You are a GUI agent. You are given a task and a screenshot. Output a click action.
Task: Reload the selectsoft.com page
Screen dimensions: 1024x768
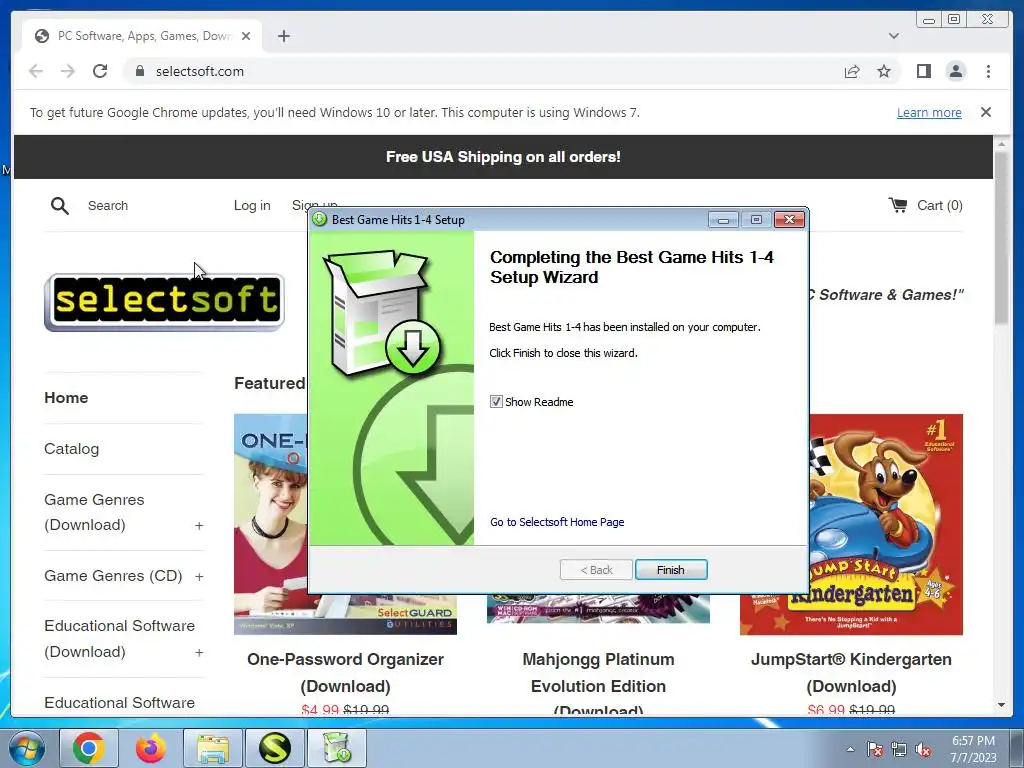click(100, 71)
